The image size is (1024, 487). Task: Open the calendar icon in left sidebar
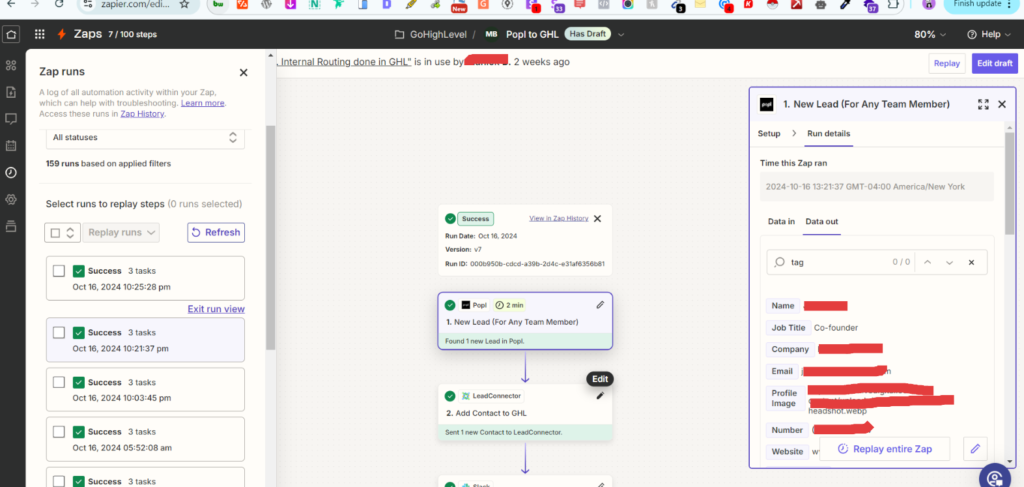(10, 146)
